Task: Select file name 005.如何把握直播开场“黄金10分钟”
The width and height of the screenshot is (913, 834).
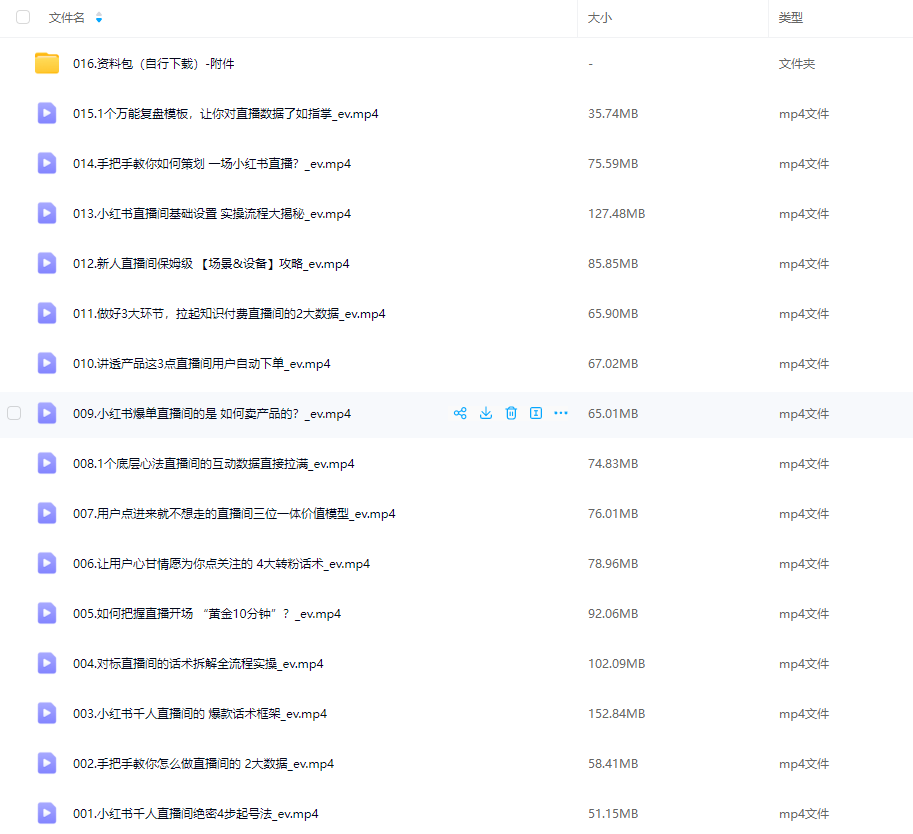Action: 207,614
